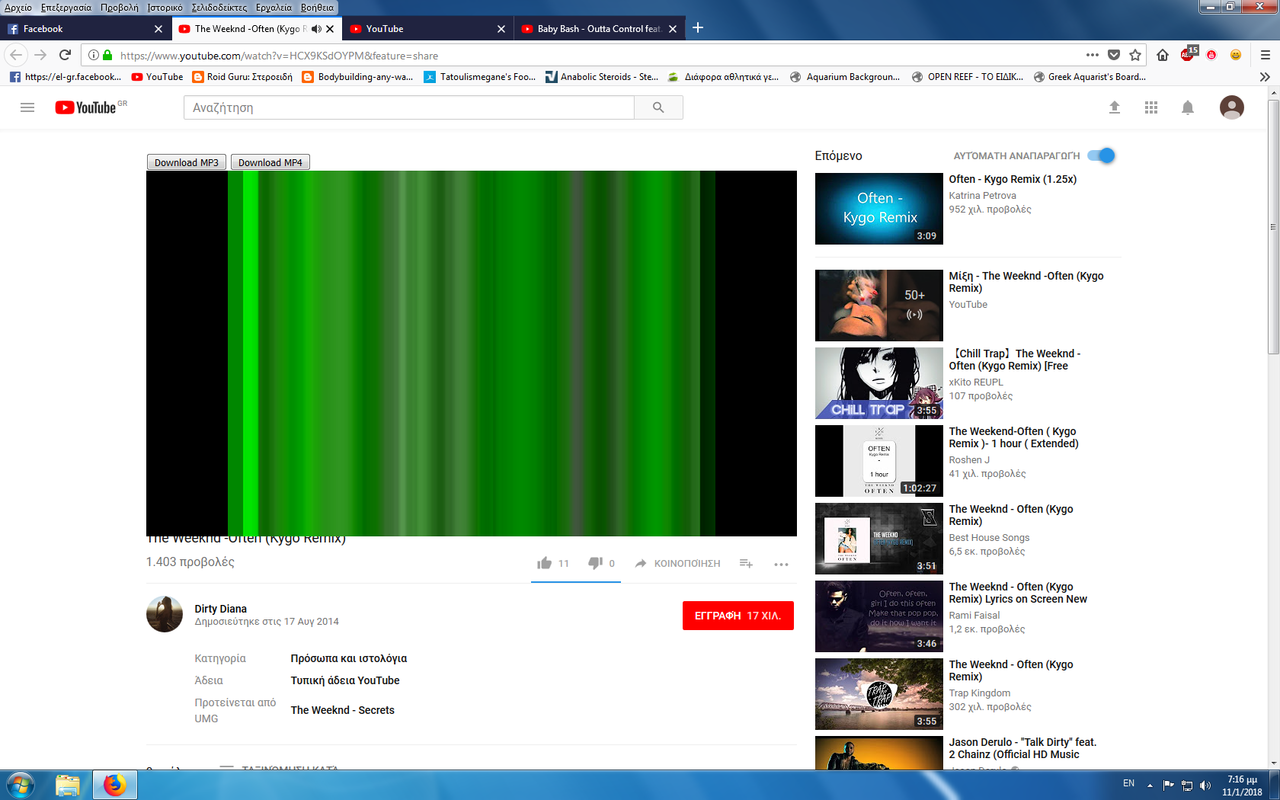Click the smiley emoji extension icon
Image resolution: width=1280 pixels, height=800 pixels.
click(1236, 55)
